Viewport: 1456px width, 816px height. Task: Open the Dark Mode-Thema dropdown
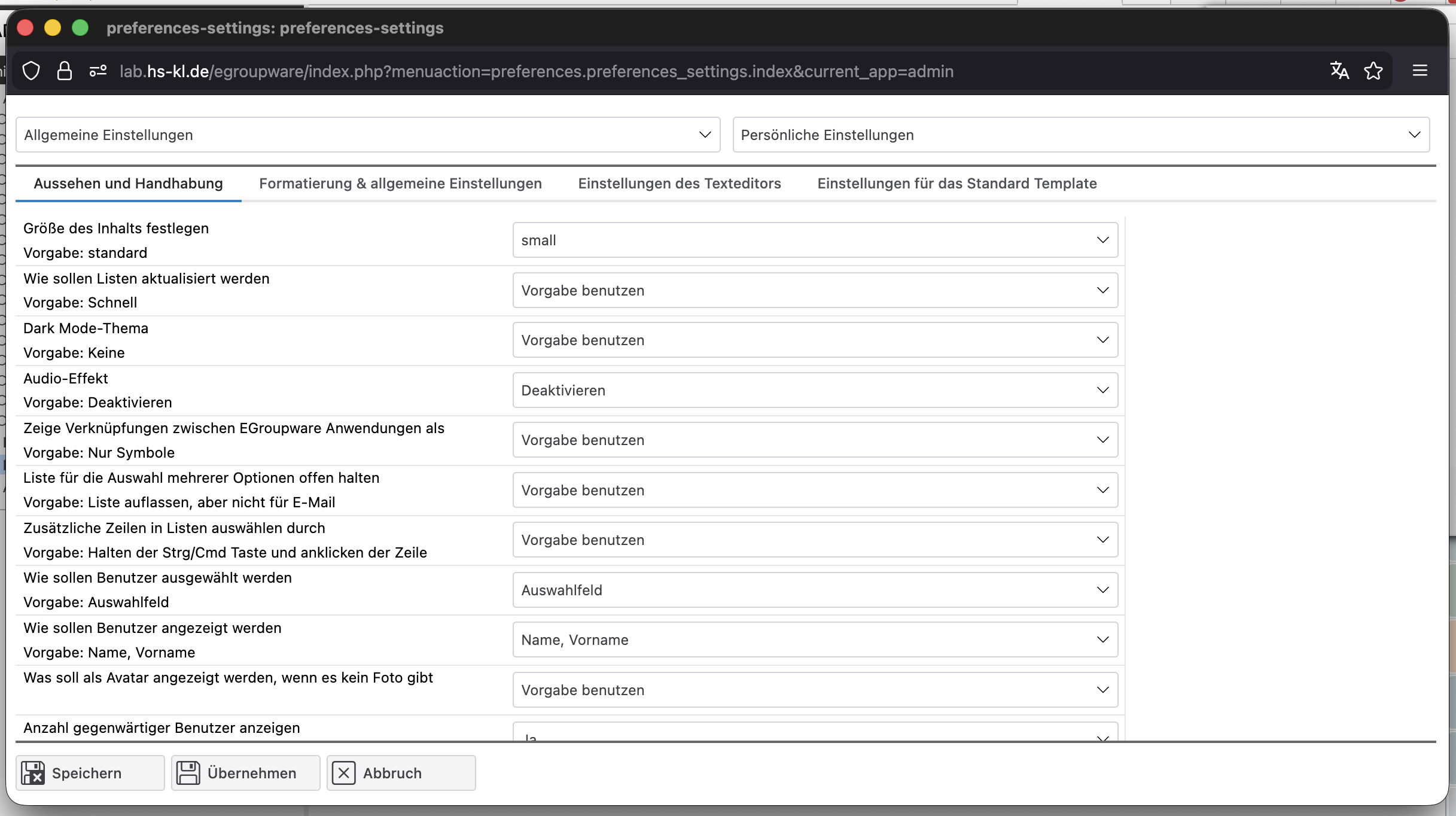pyautogui.click(x=815, y=340)
